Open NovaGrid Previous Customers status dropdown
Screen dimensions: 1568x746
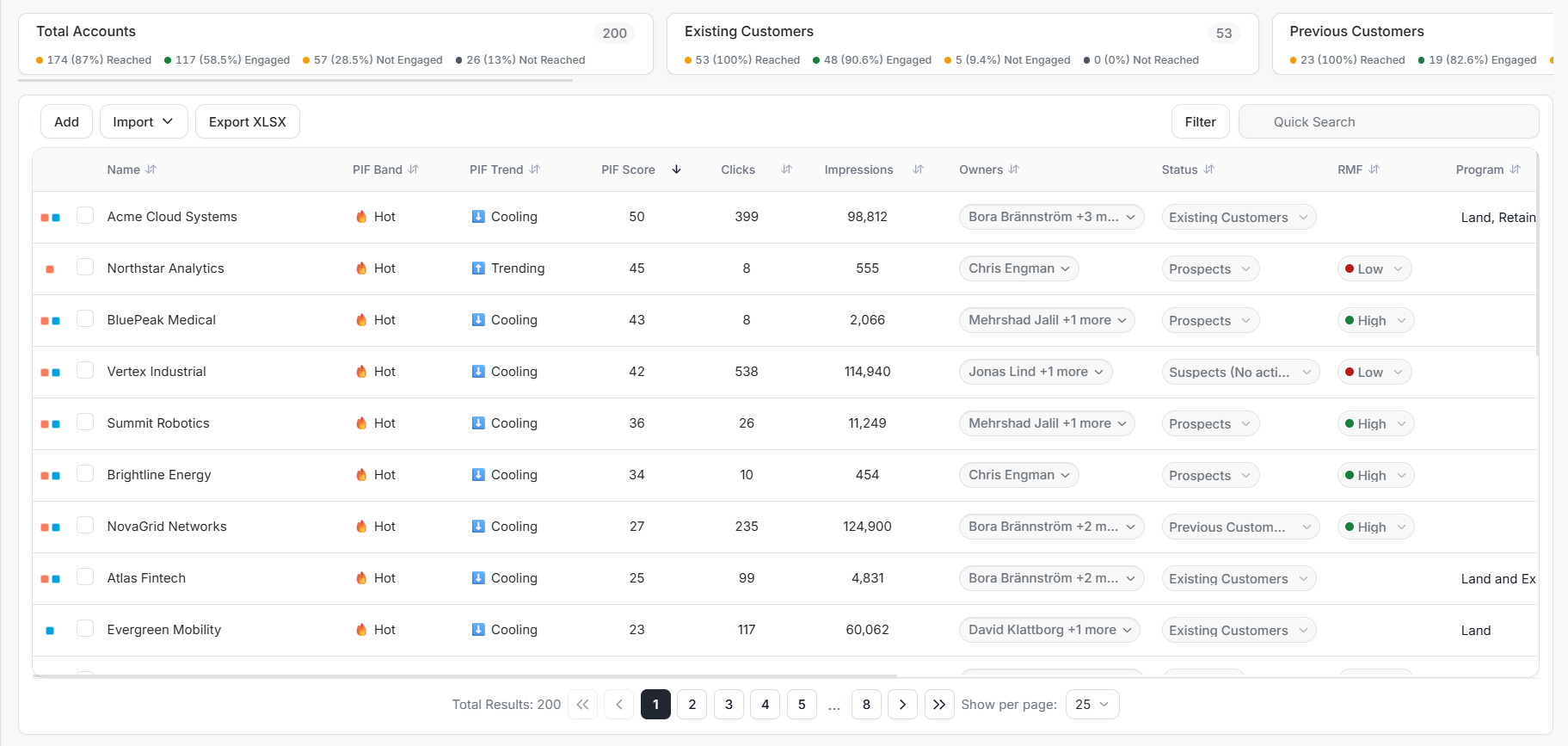pyautogui.click(x=1240, y=527)
